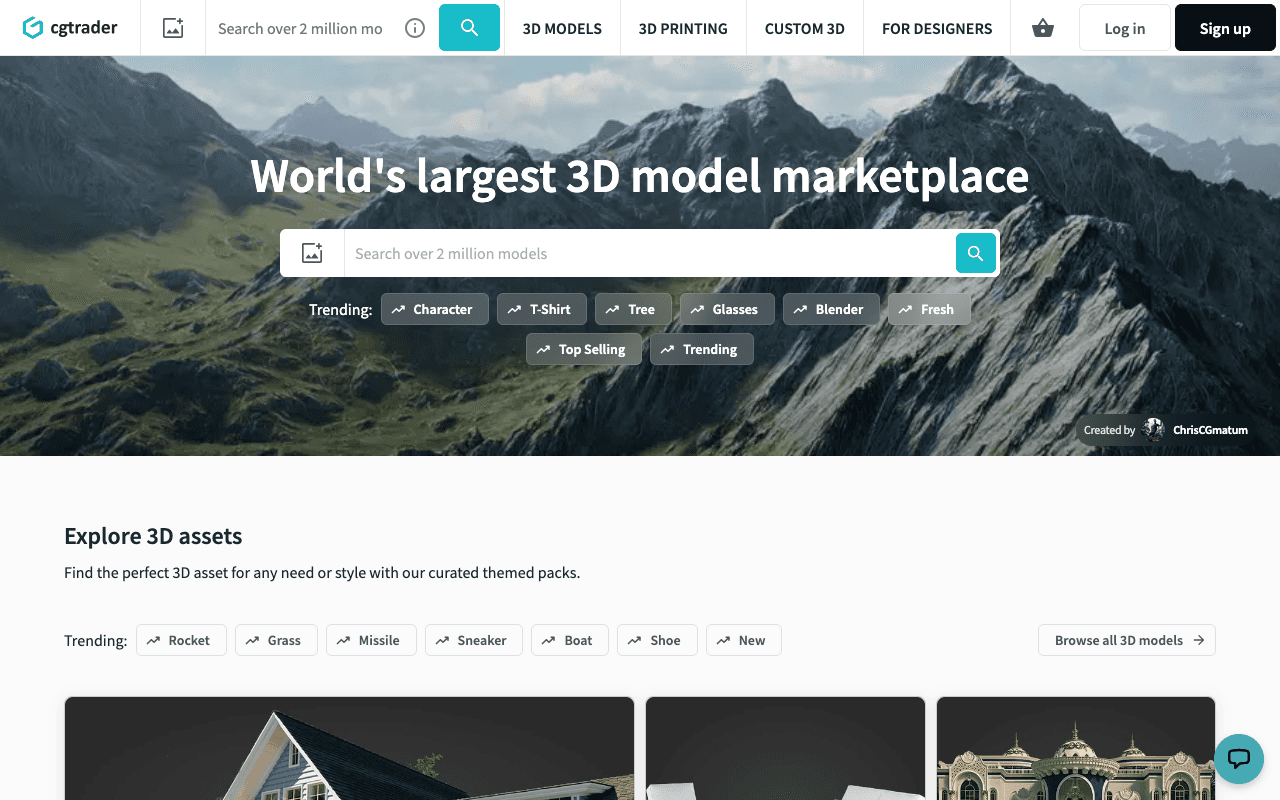Focus the hero 'Search over 2 million models' field
Screen dimensions: 1280x800
point(650,253)
